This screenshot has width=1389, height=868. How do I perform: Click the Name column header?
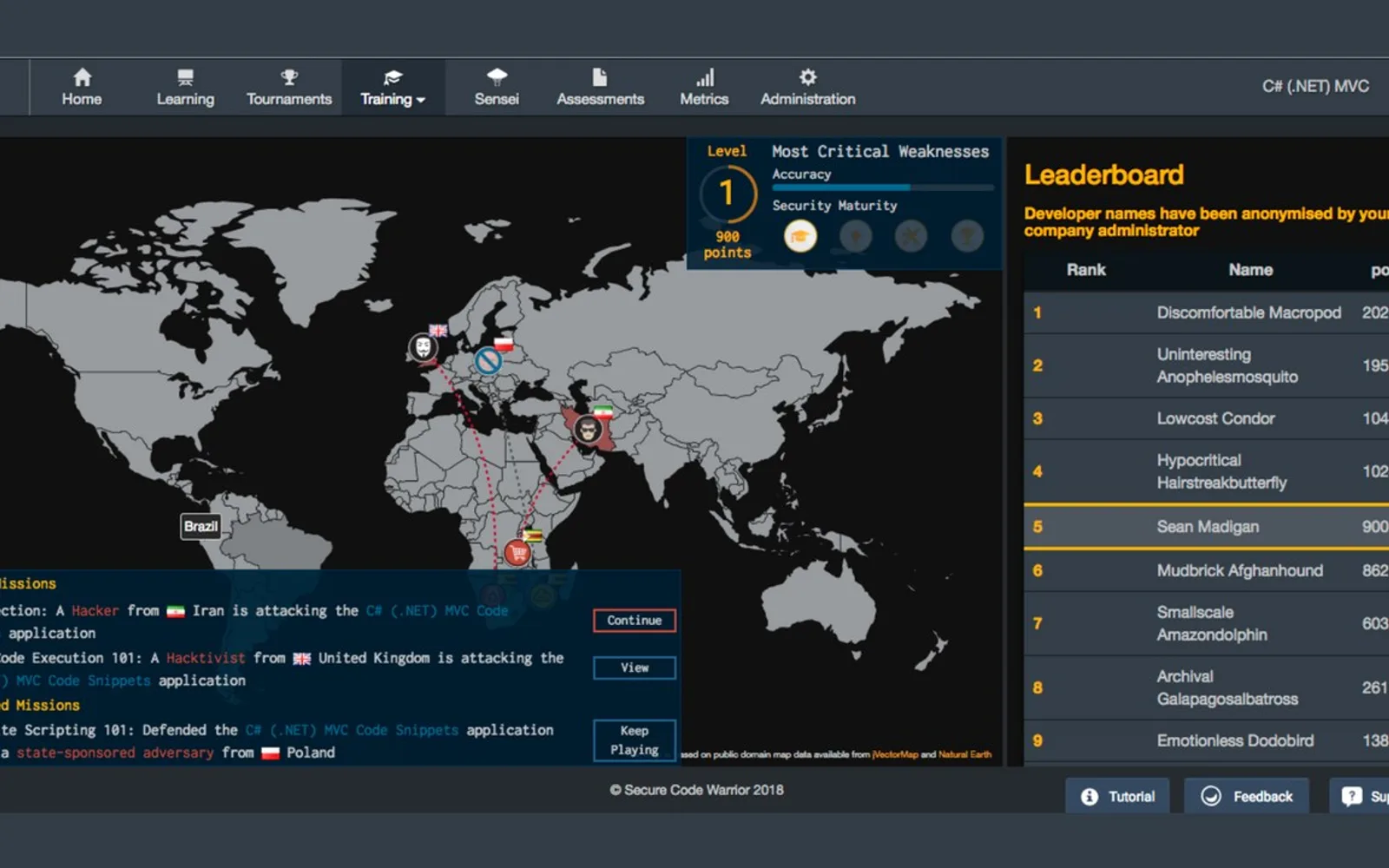(x=1250, y=270)
